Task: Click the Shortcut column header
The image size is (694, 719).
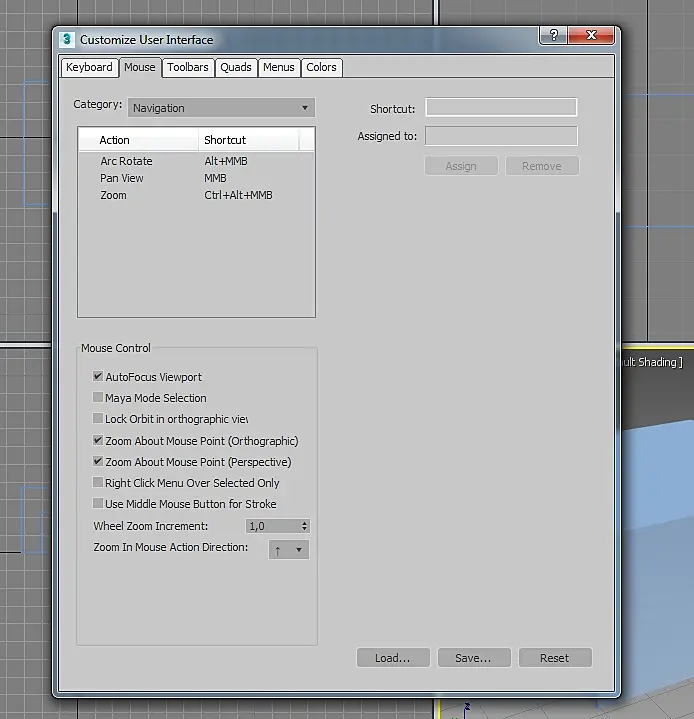Action: [x=249, y=140]
